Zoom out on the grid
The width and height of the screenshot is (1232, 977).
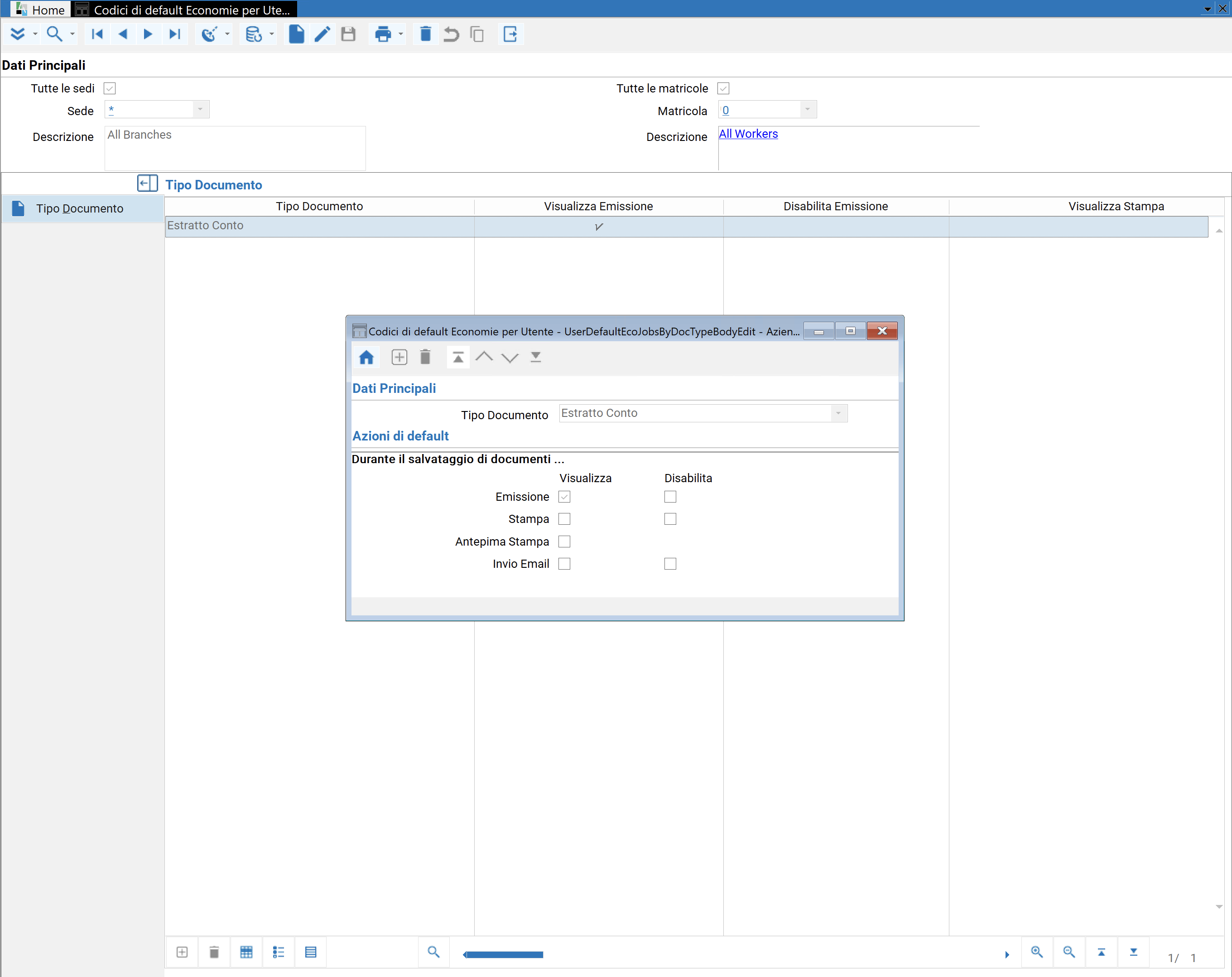pyautogui.click(x=1069, y=952)
